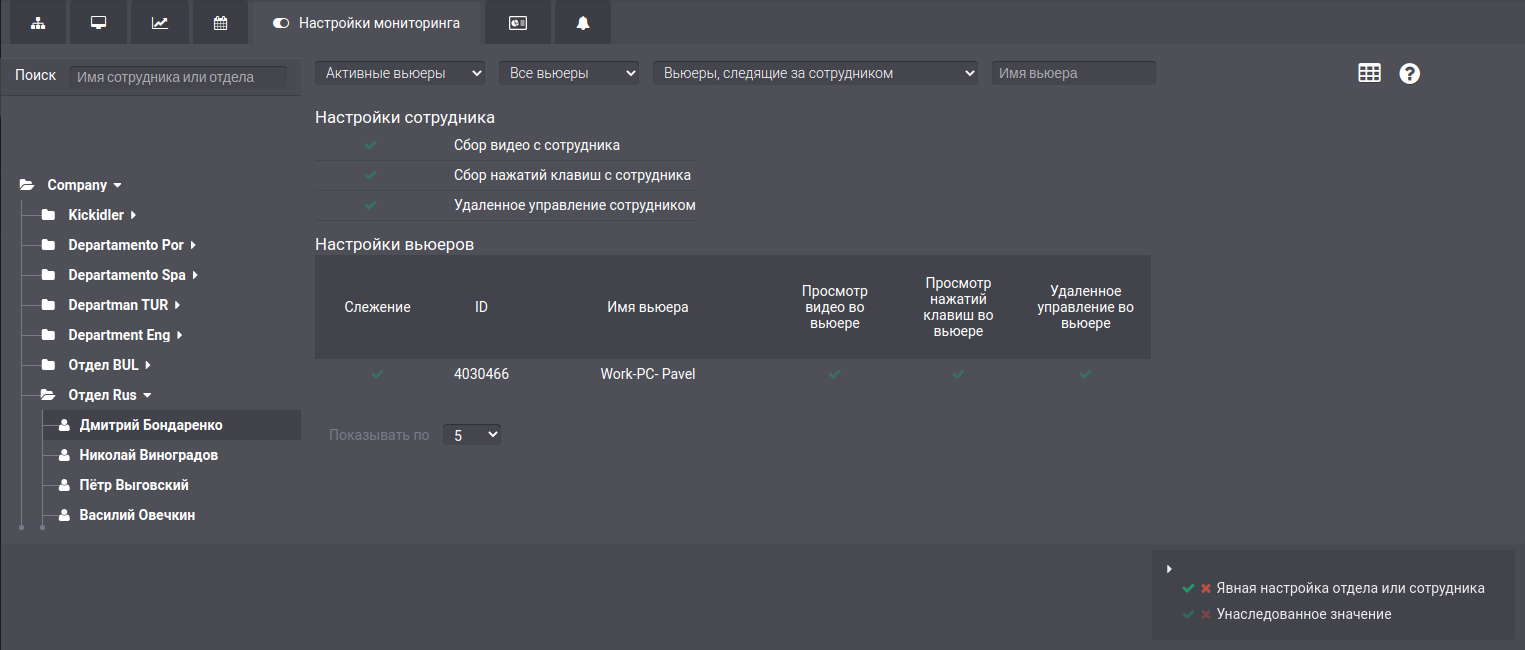The width and height of the screenshot is (1525, 650).
Task: Open the ID card icon tab
Action: [518, 23]
